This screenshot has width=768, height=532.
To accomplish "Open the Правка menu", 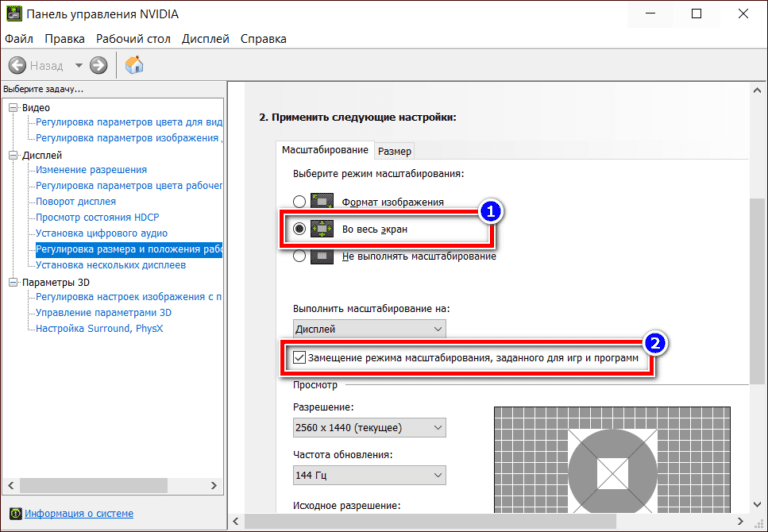I will pyautogui.click(x=65, y=39).
